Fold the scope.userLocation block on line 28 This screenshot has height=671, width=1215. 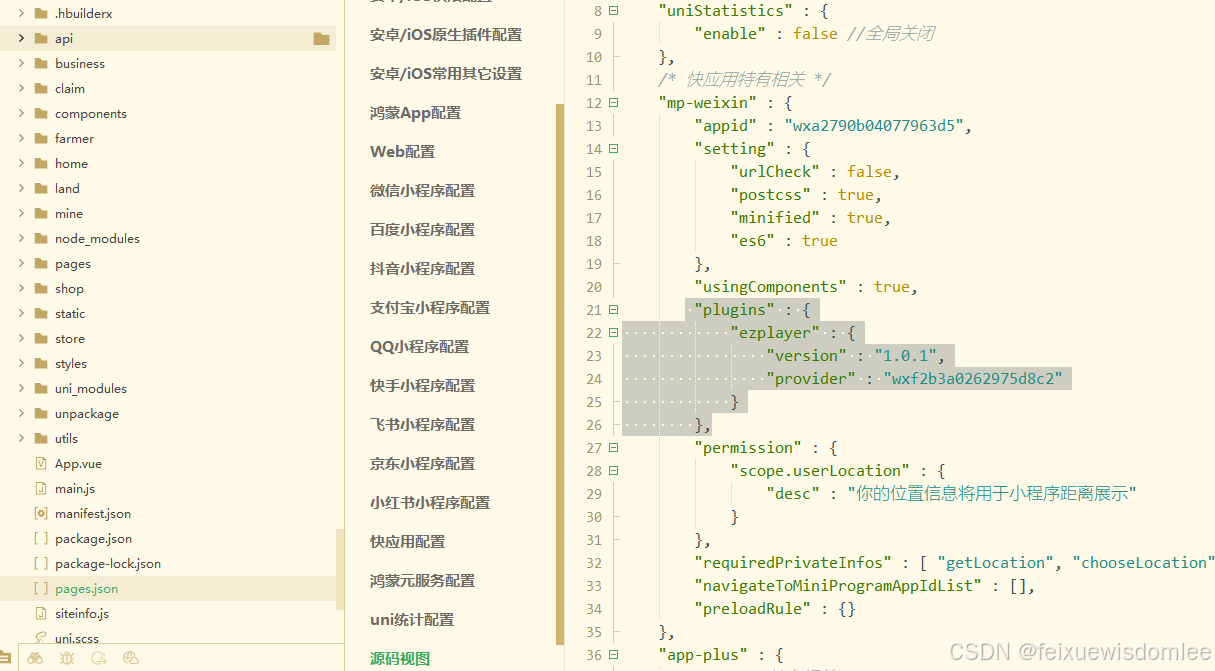(614, 471)
